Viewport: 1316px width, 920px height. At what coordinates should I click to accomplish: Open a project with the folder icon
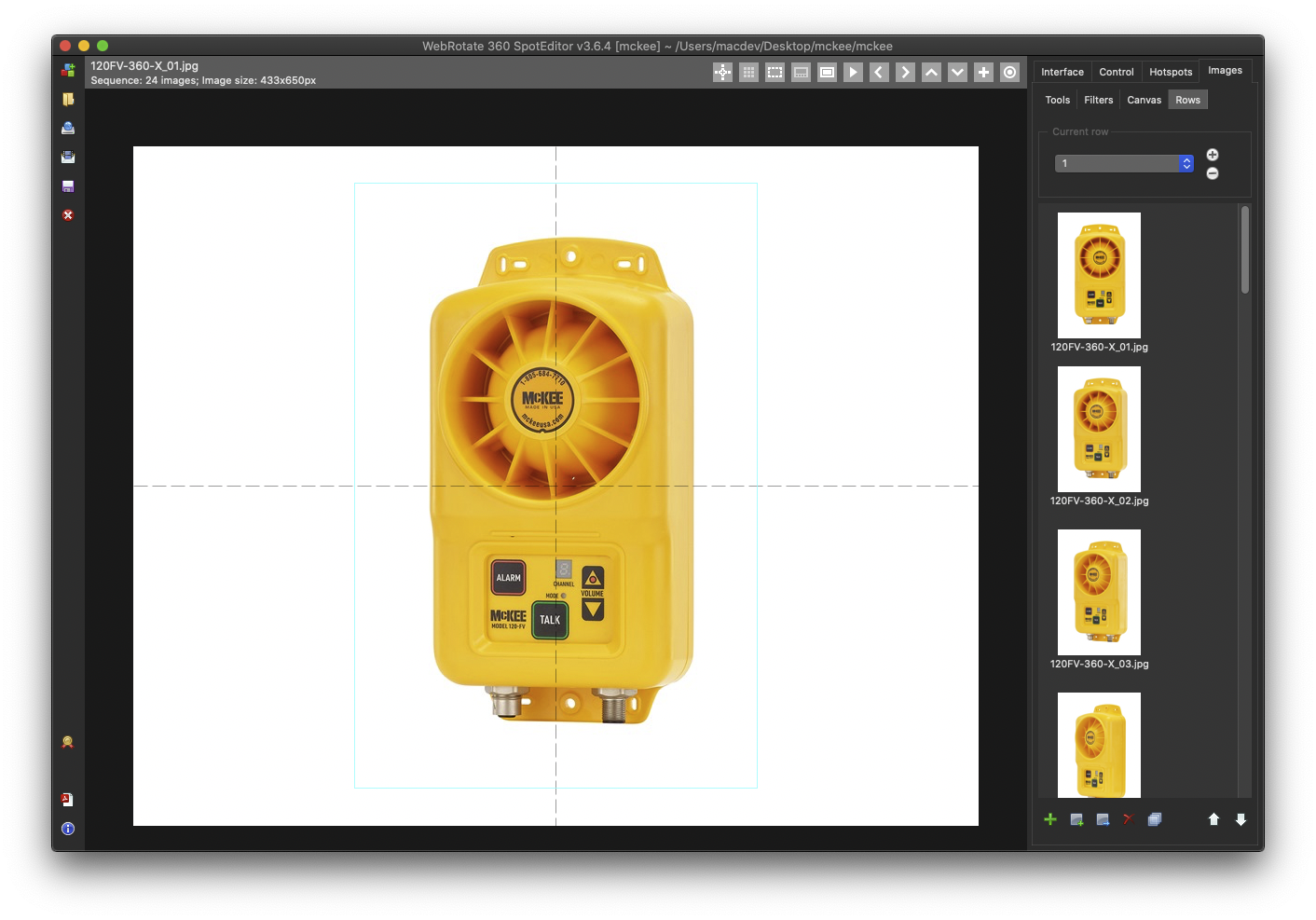click(68, 99)
